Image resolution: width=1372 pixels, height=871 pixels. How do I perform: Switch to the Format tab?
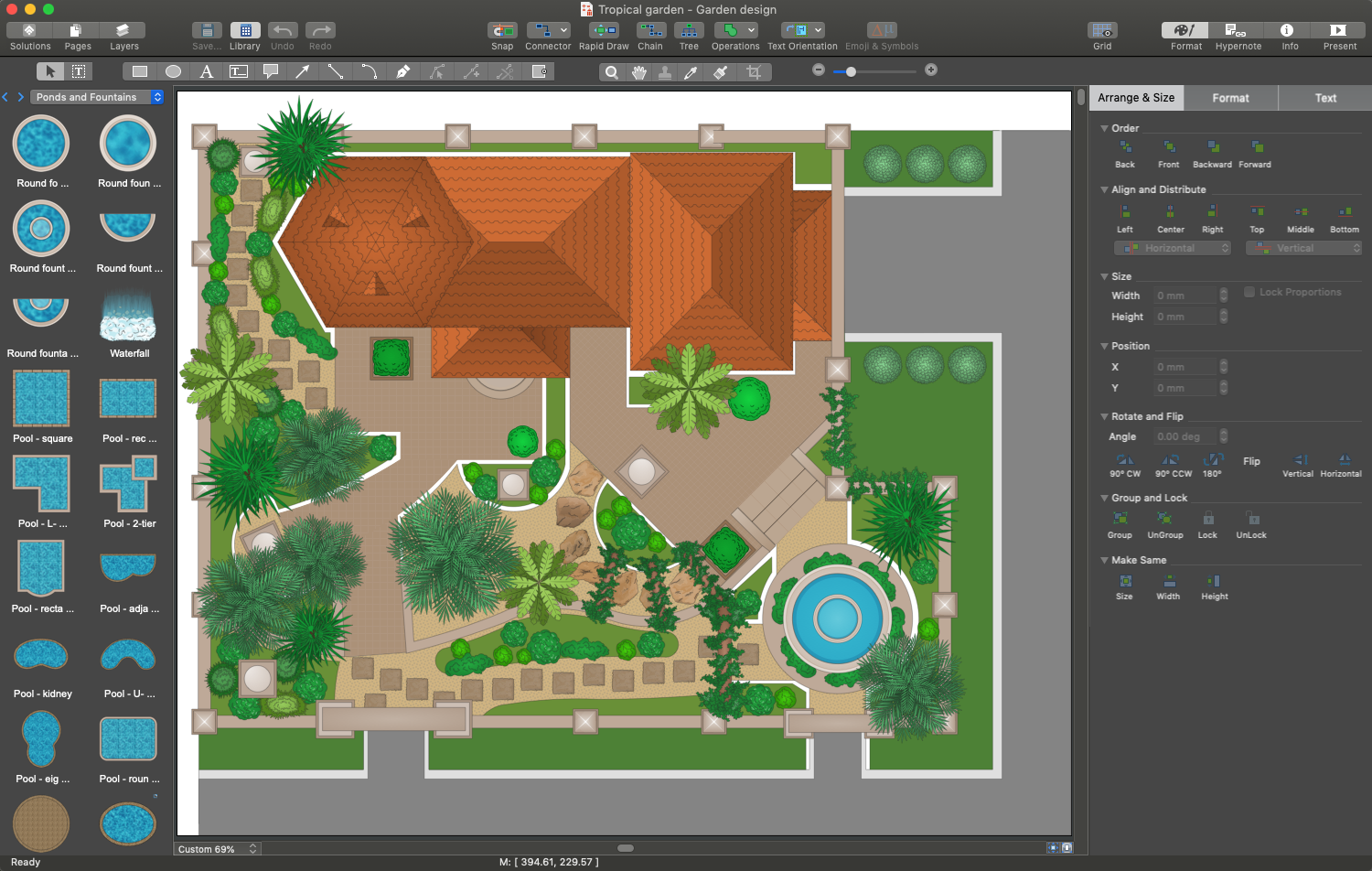(1230, 98)
